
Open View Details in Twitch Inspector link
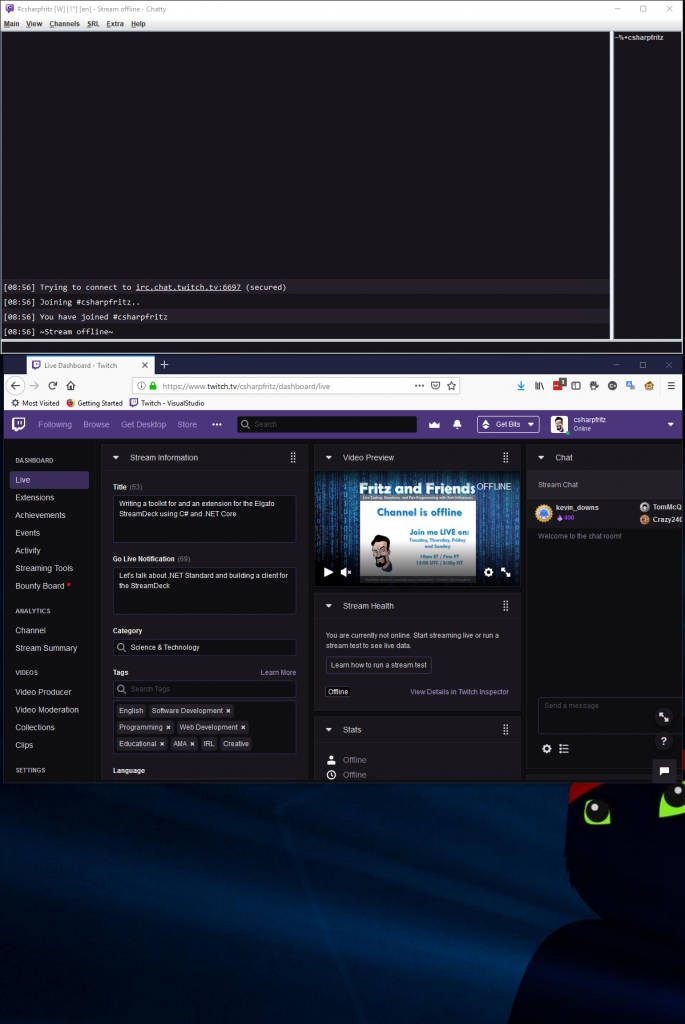coord(459,692)
